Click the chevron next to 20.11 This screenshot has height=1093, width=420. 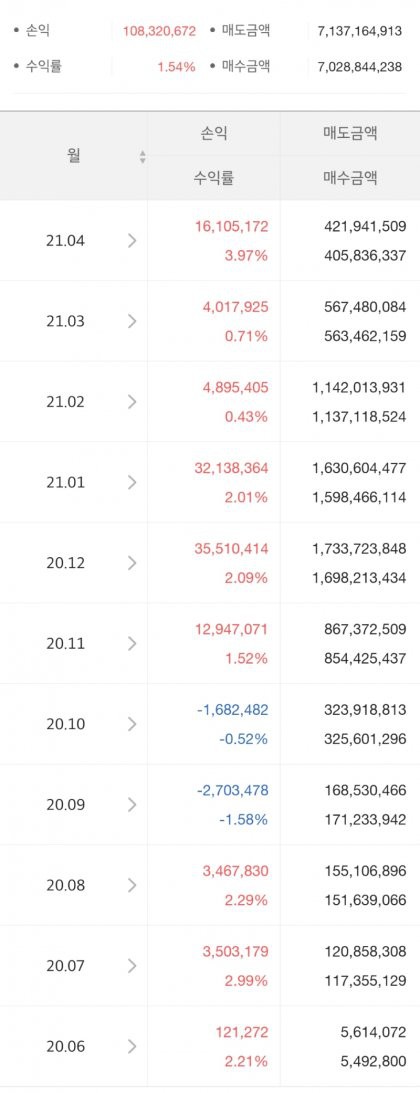click(x=132, y=643)
